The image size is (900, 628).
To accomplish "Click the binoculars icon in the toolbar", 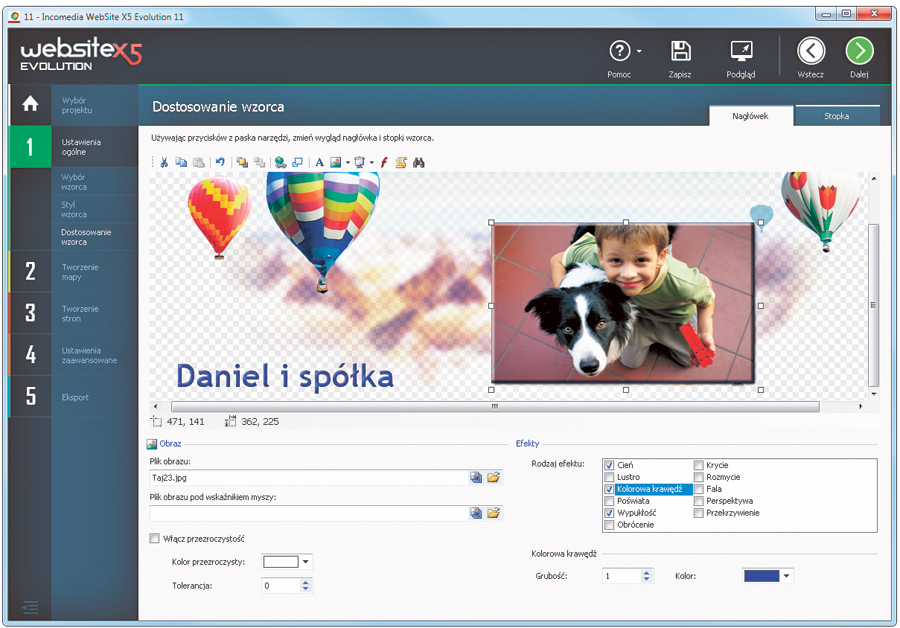I will (419, 162).
